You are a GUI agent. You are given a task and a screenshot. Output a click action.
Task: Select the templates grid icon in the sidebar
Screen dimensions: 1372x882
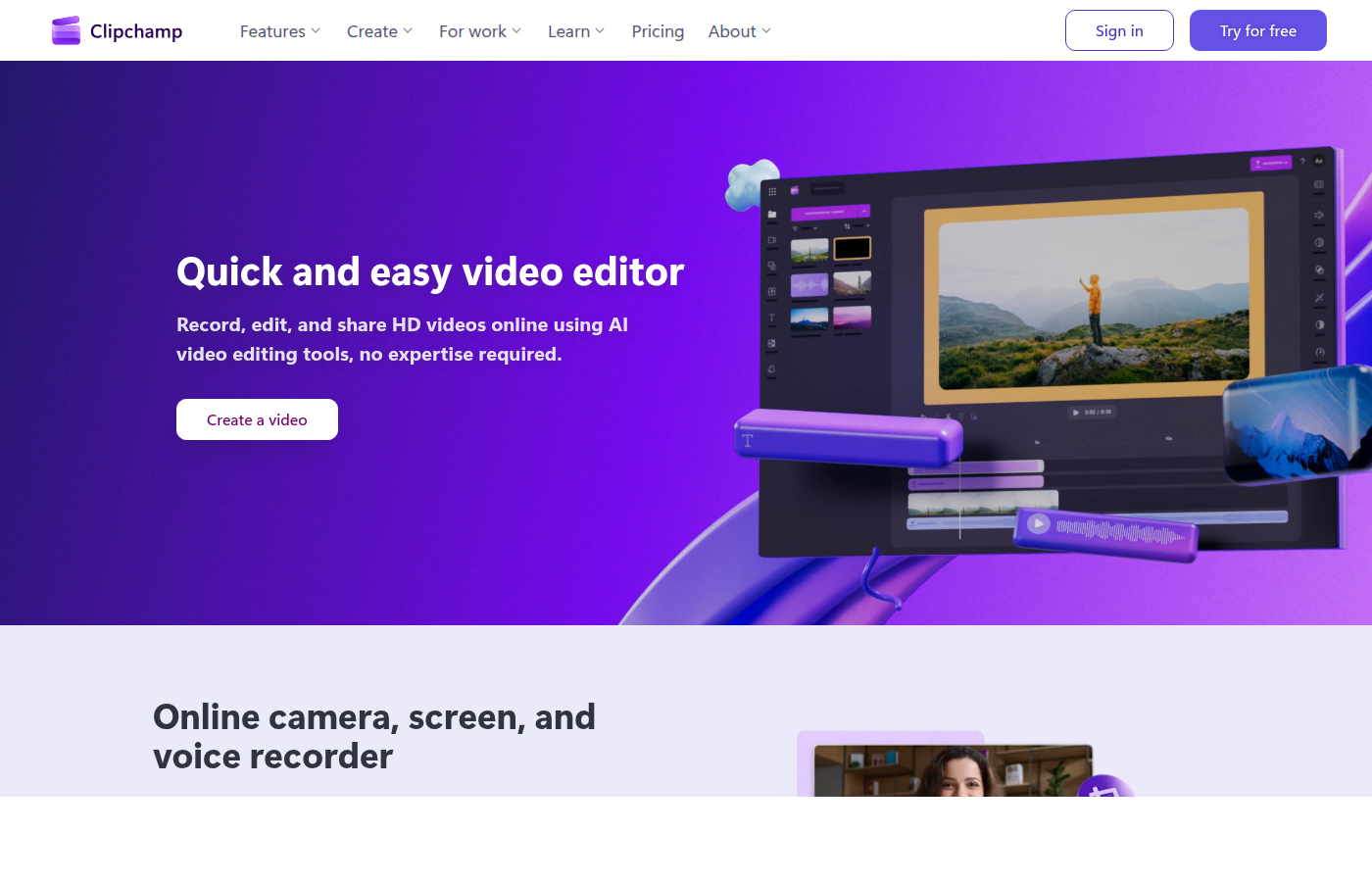771,289
